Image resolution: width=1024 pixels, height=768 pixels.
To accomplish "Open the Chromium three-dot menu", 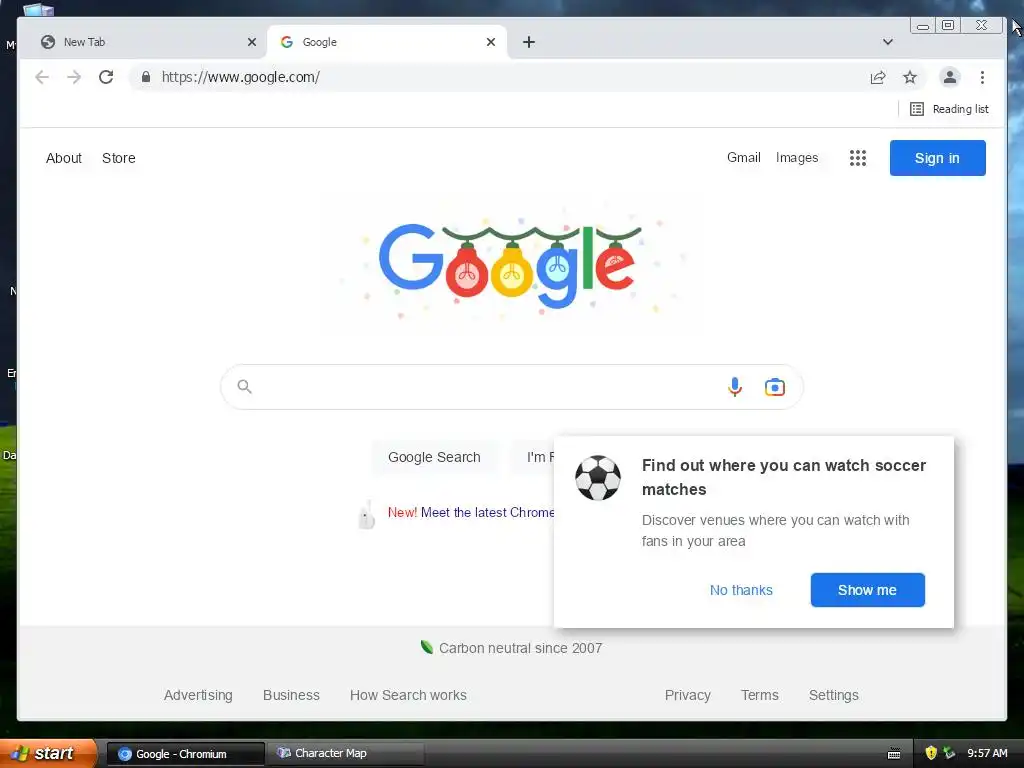I will click(982, 78).
